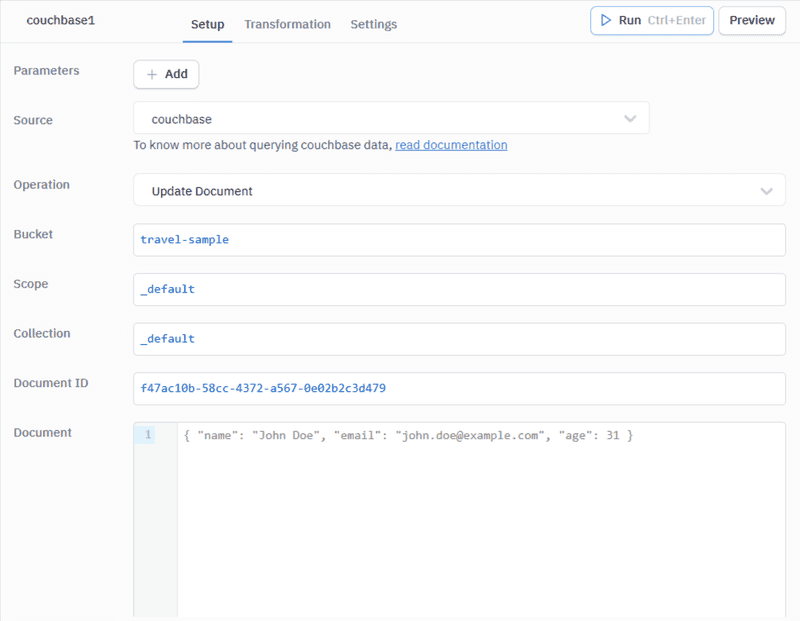Rename the query couchbase1

[61, 20]
